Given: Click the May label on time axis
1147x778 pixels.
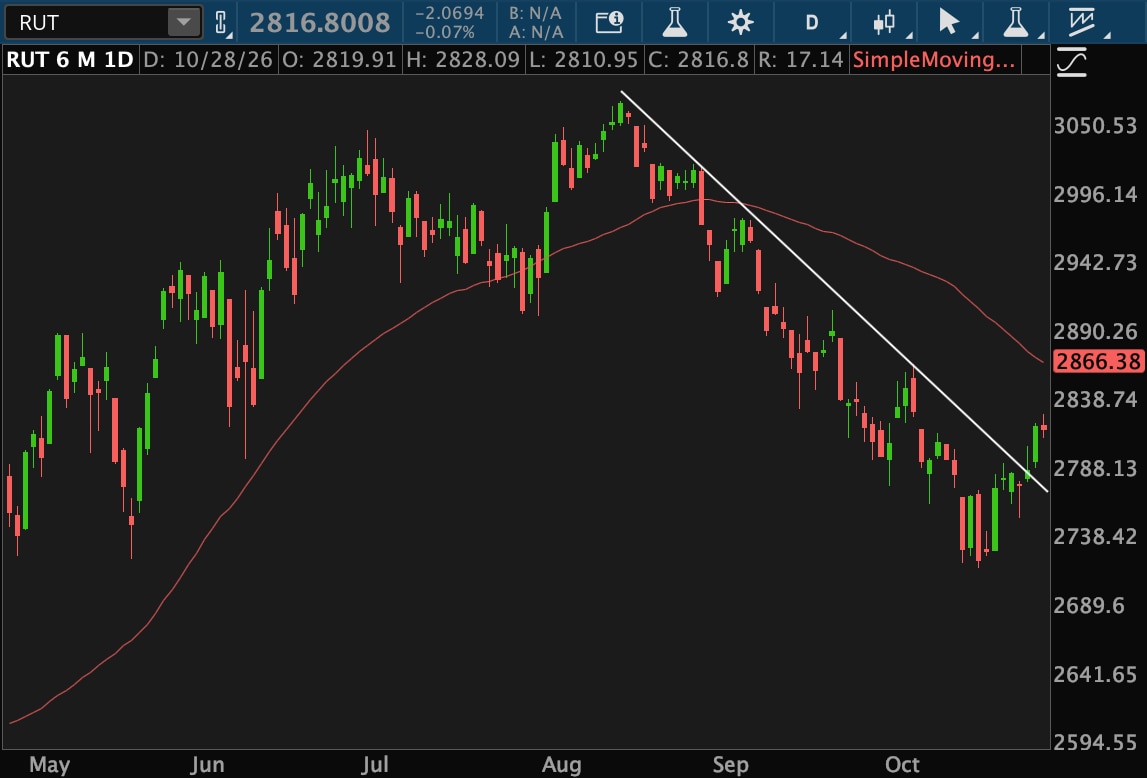Looking at the screenshot, I should [49, 765].
